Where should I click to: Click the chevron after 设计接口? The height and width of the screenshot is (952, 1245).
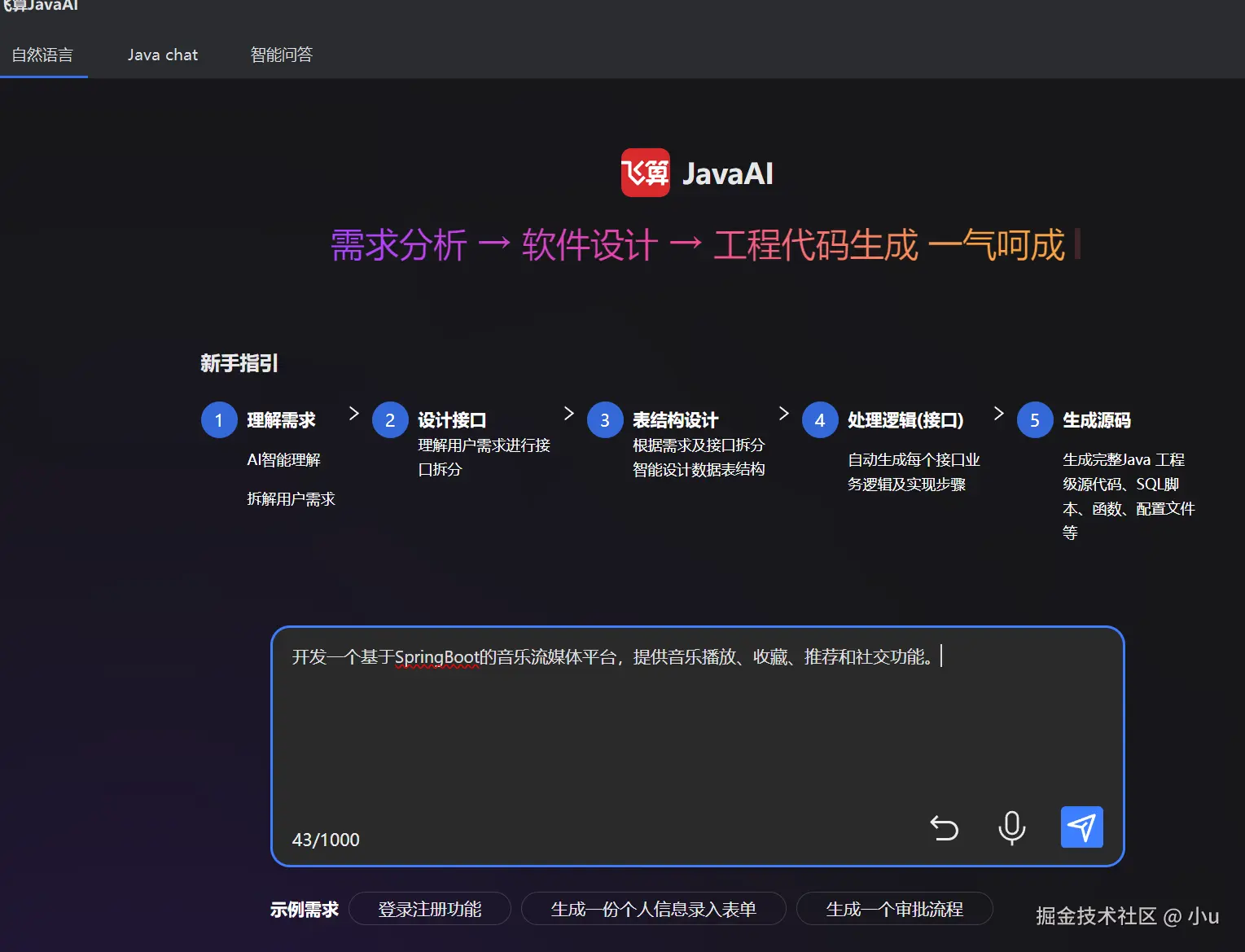point(568,414)
